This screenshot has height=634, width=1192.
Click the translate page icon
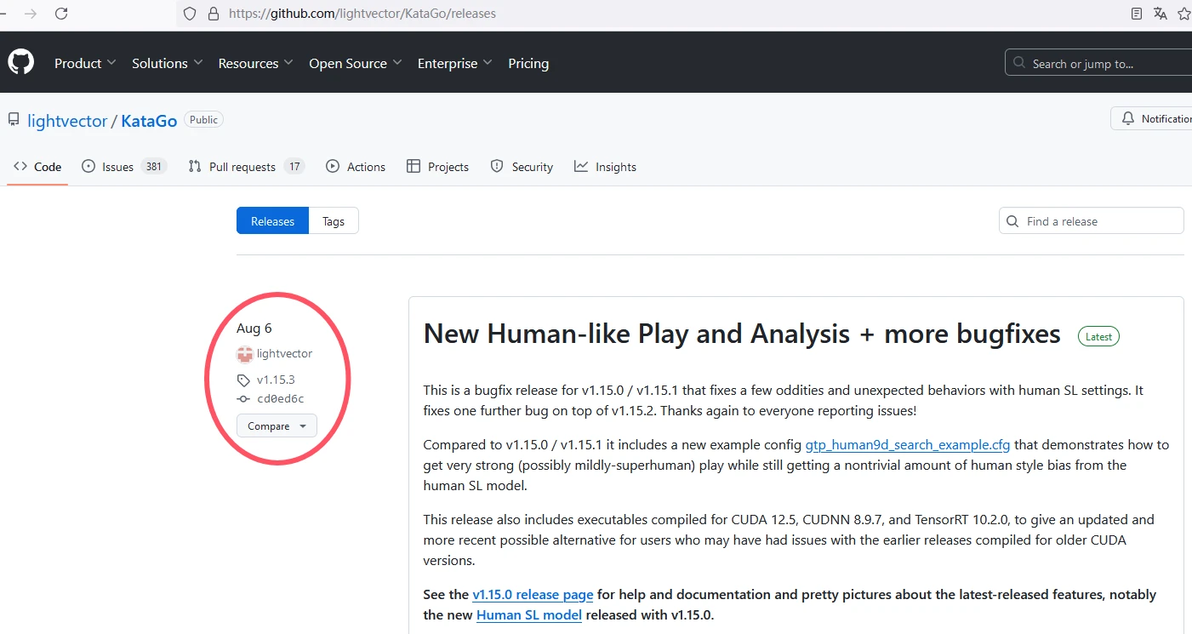click(x=1160, y=14)
